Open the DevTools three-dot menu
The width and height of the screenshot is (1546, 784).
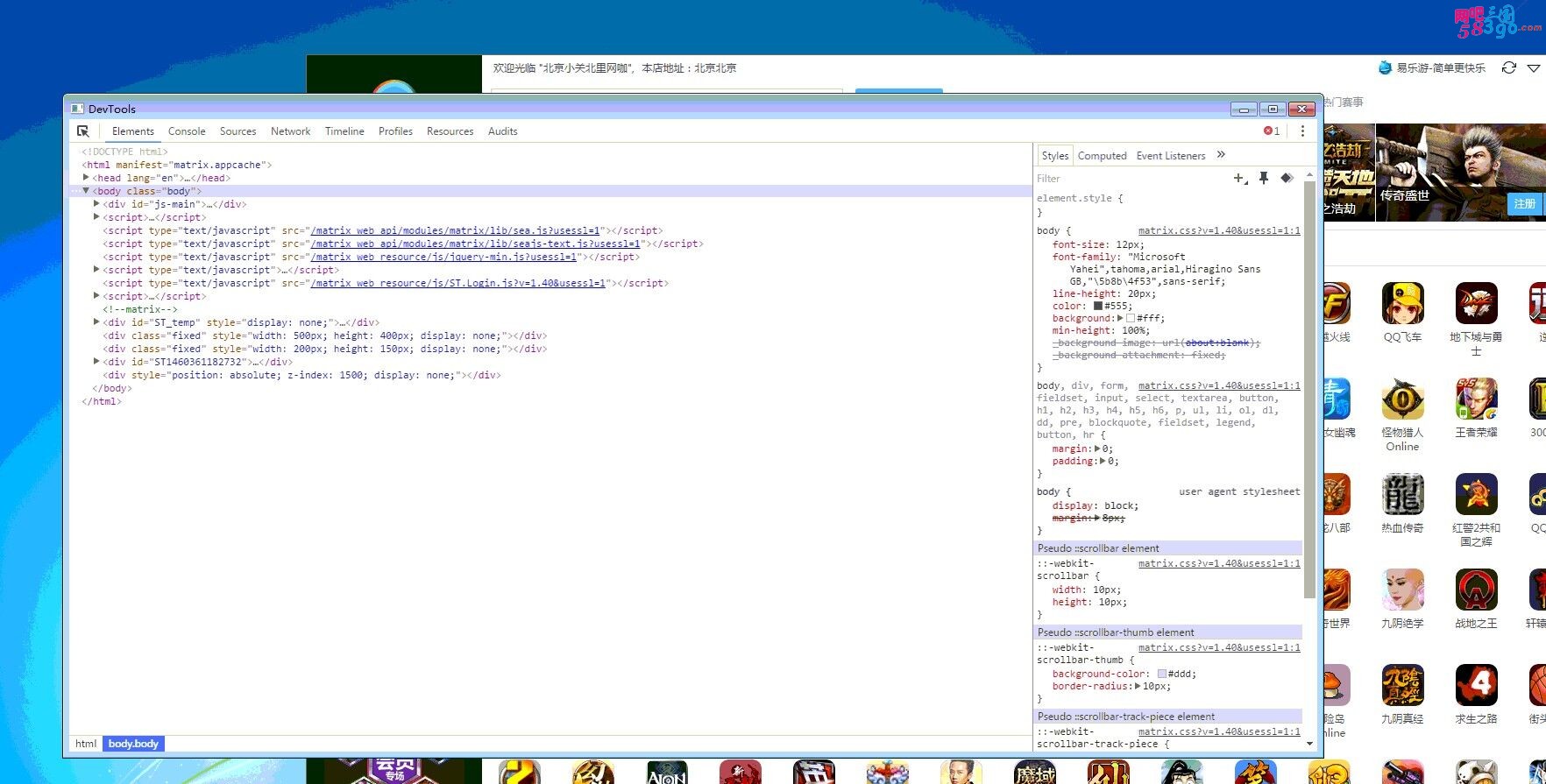coord(1302,131)
